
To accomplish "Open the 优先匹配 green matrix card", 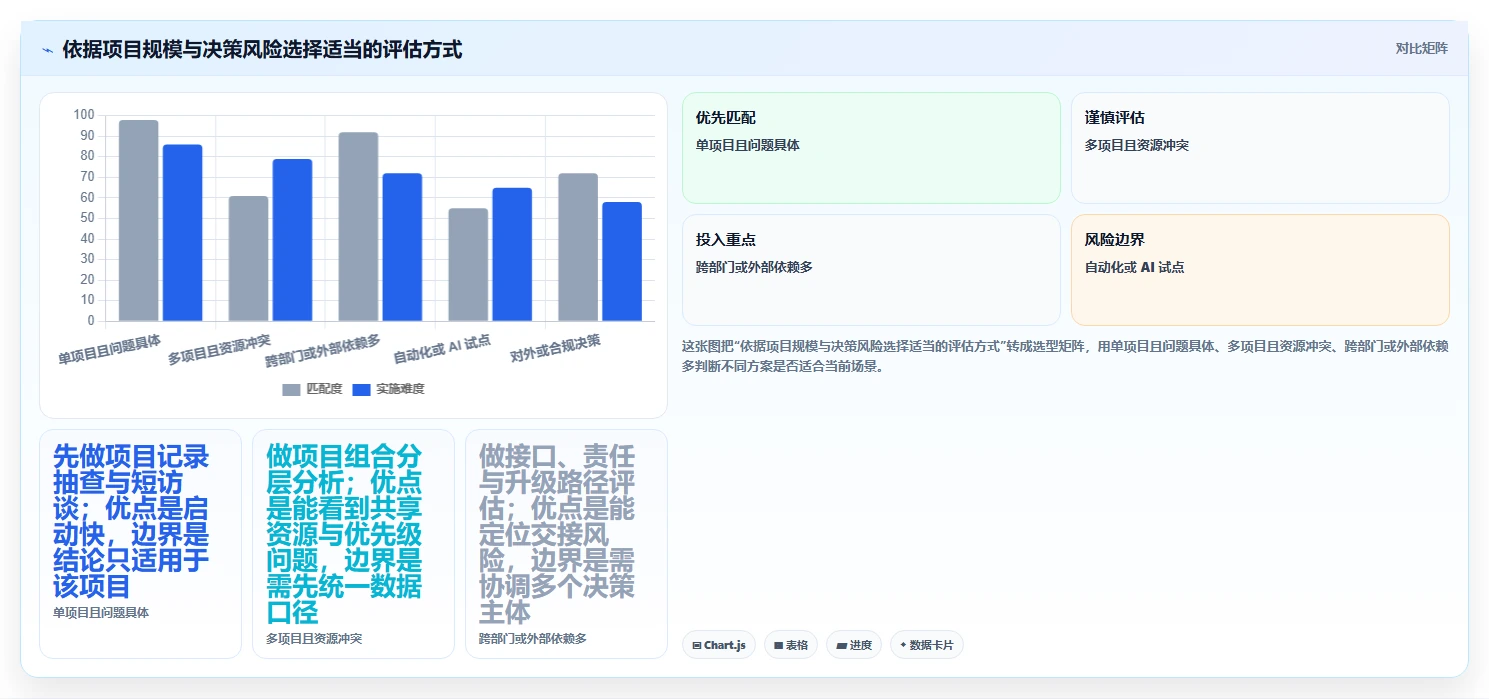I will click(871, 148).
